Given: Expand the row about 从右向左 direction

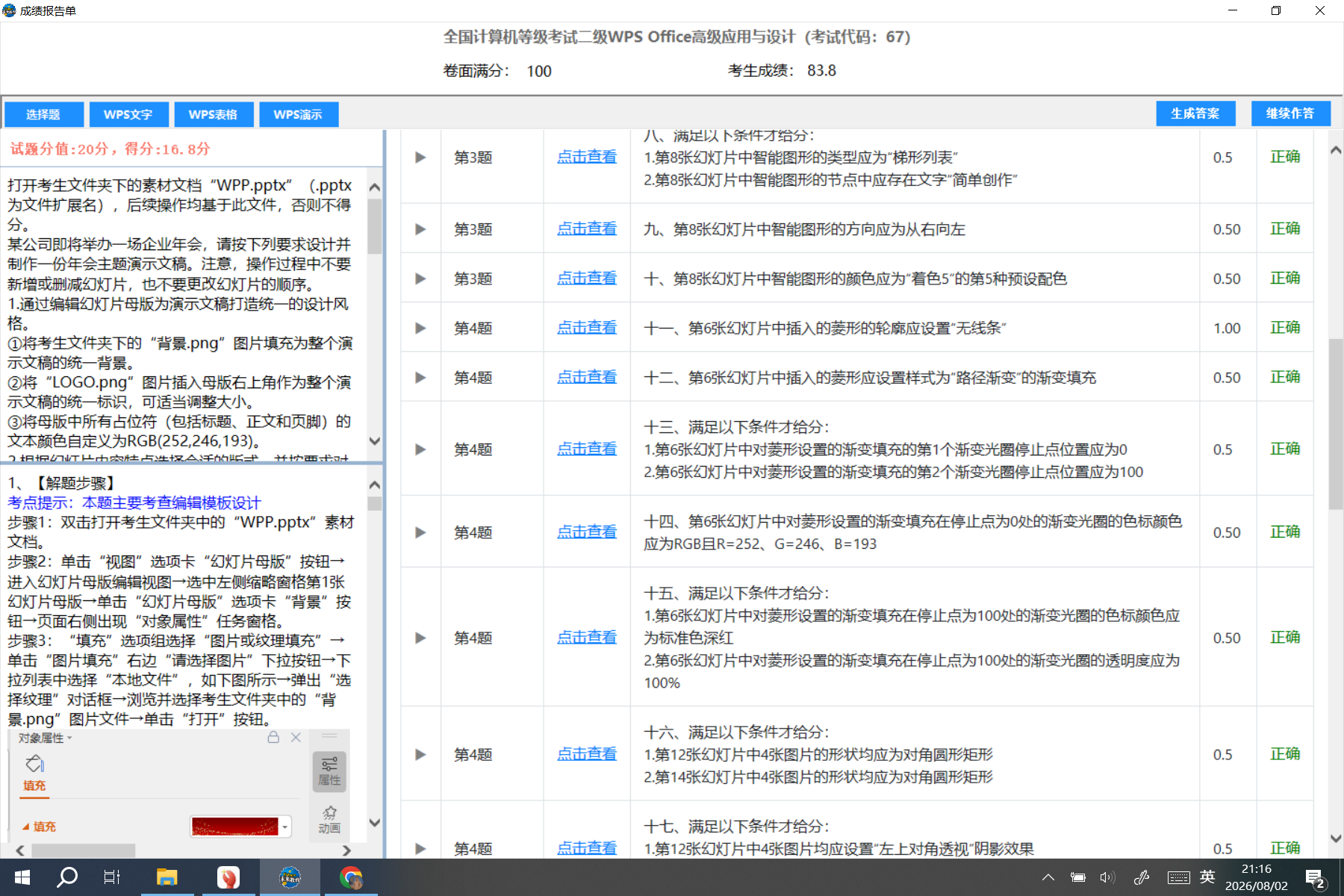Looking at the screenshot, I should tap(420, 229).
